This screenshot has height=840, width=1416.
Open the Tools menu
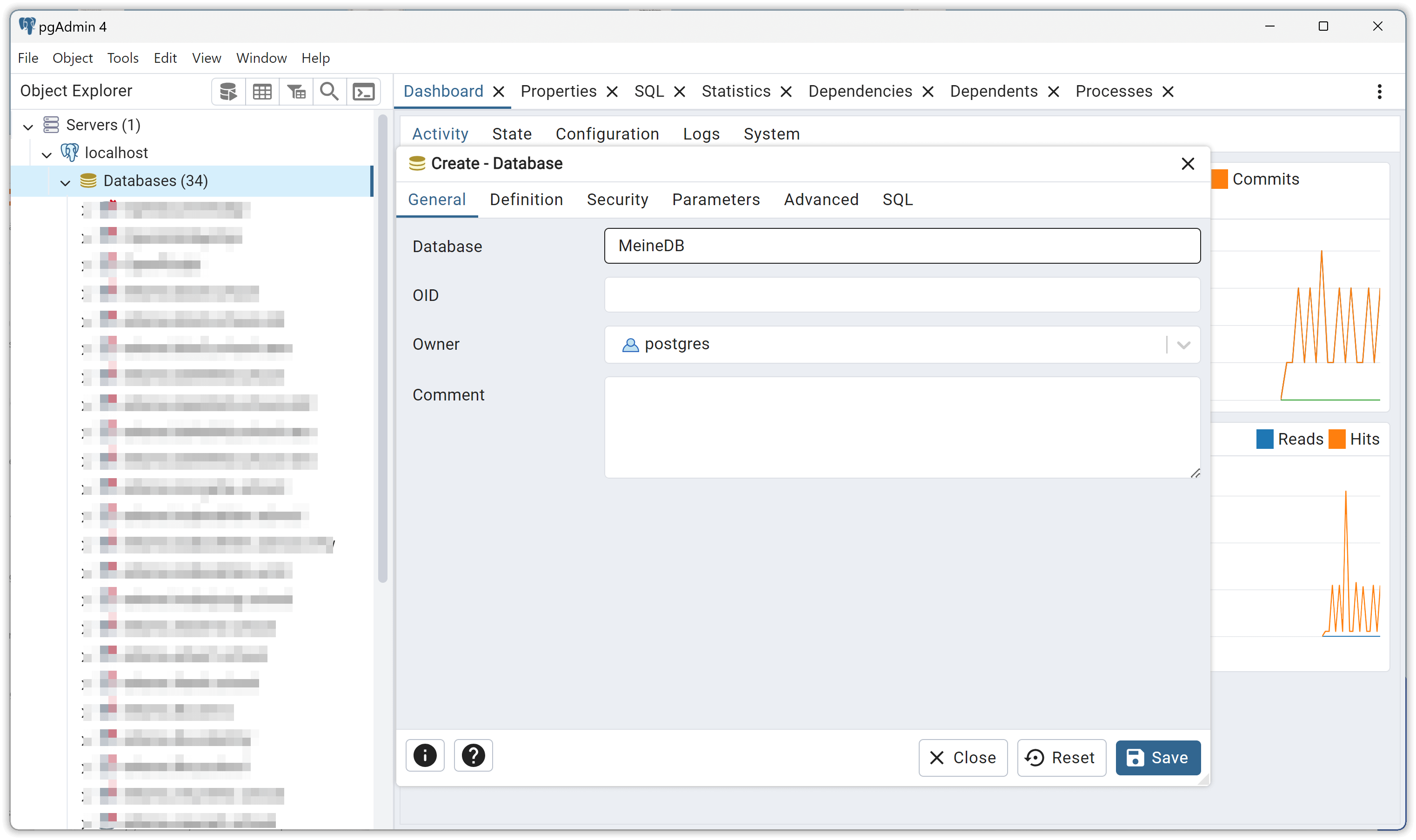123,58
